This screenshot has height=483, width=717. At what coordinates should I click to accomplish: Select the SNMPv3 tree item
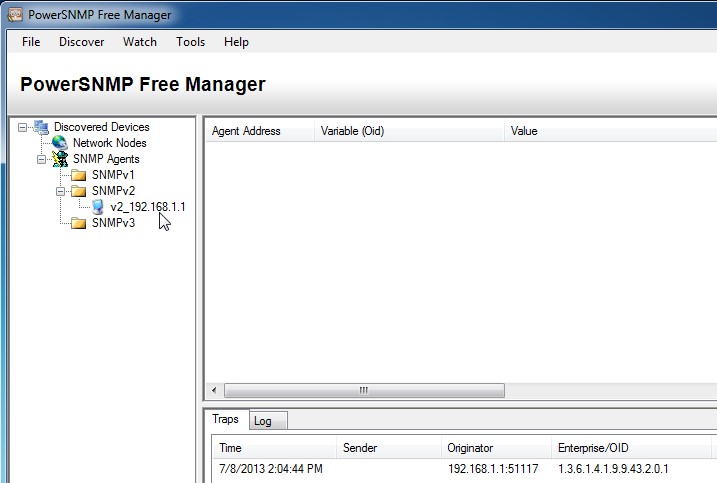[x=113, y=223]
